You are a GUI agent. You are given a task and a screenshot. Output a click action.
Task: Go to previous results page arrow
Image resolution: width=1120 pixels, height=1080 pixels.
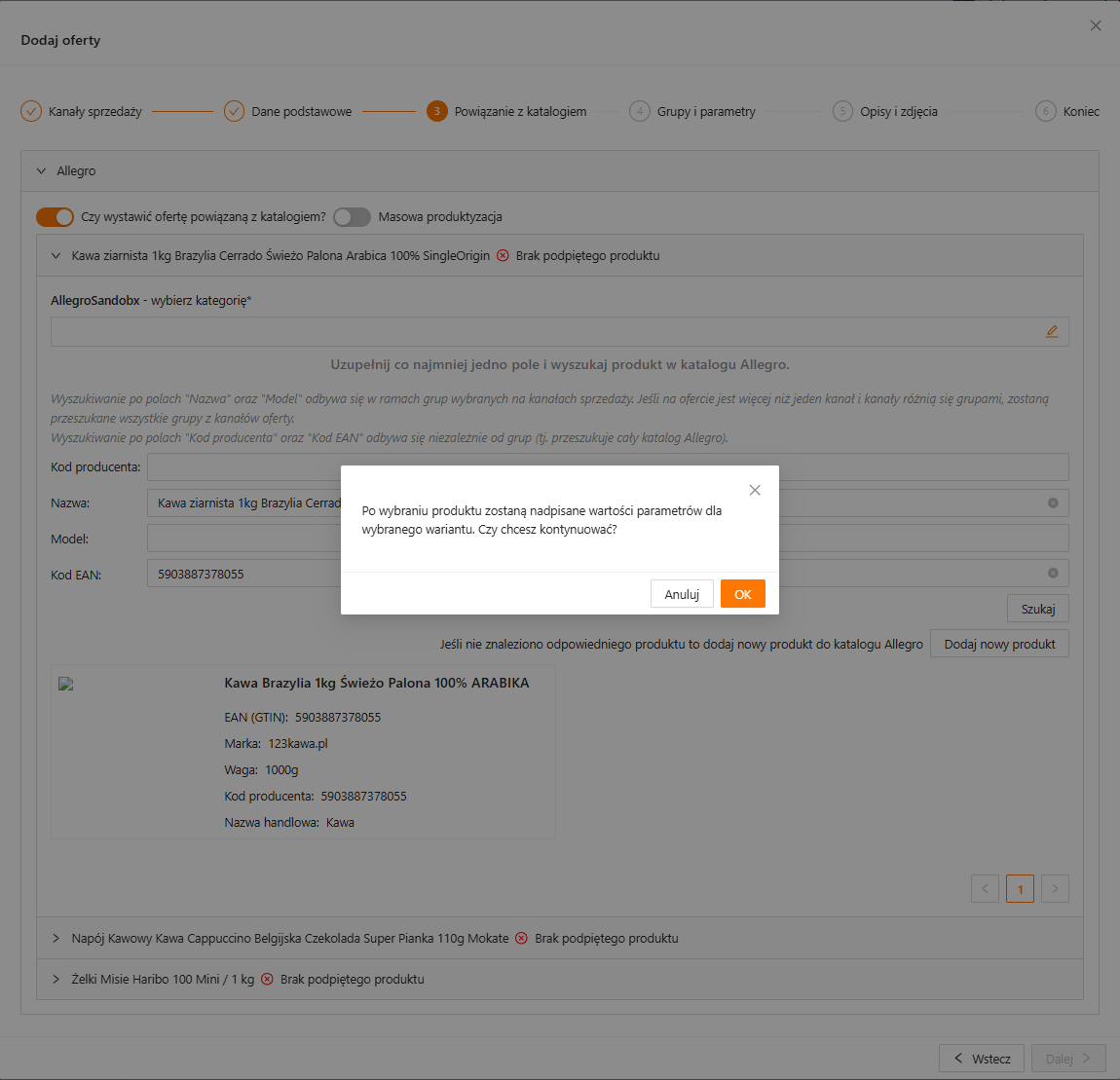click(x=985, y=888)
